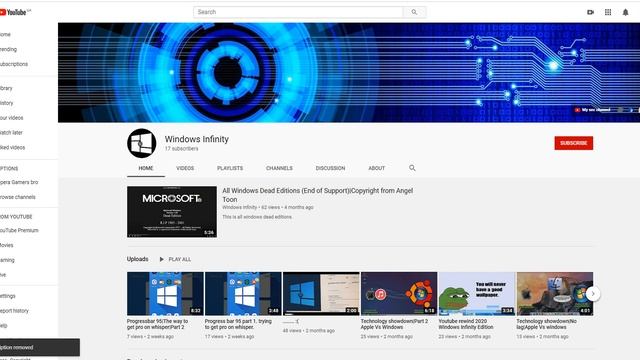Open the create video camera icon
The image size is (640, 360).
[x=590, y=12]
